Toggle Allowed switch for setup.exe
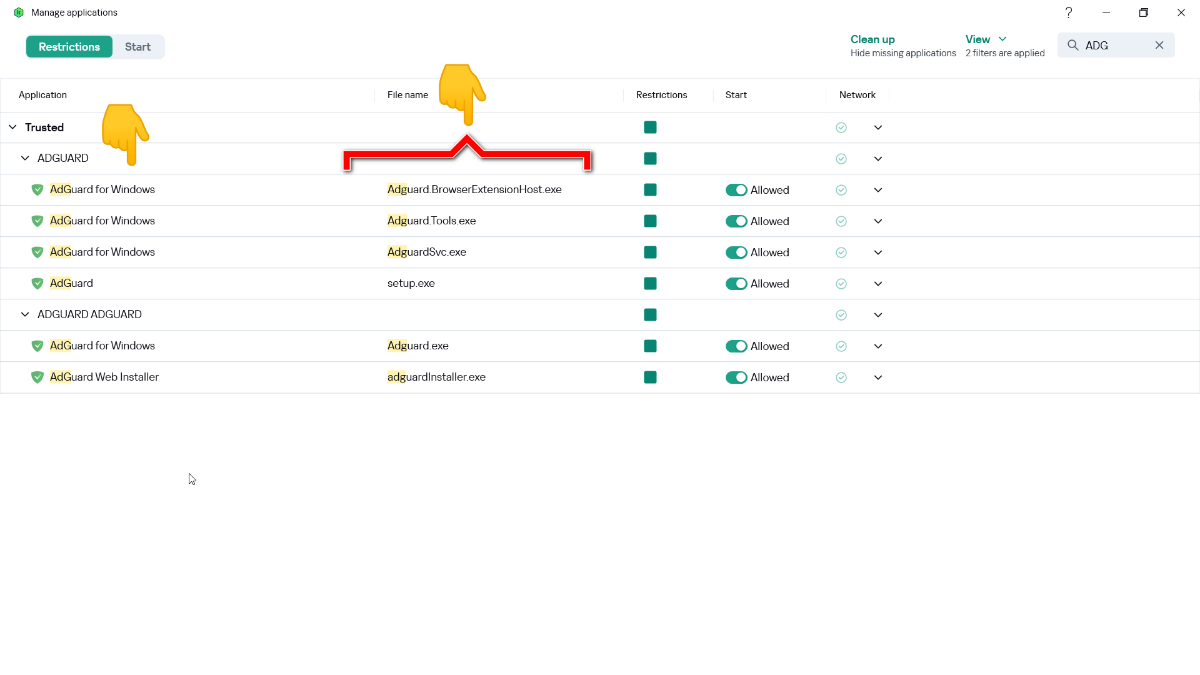The image size is (1200, 675). [736, 284]
